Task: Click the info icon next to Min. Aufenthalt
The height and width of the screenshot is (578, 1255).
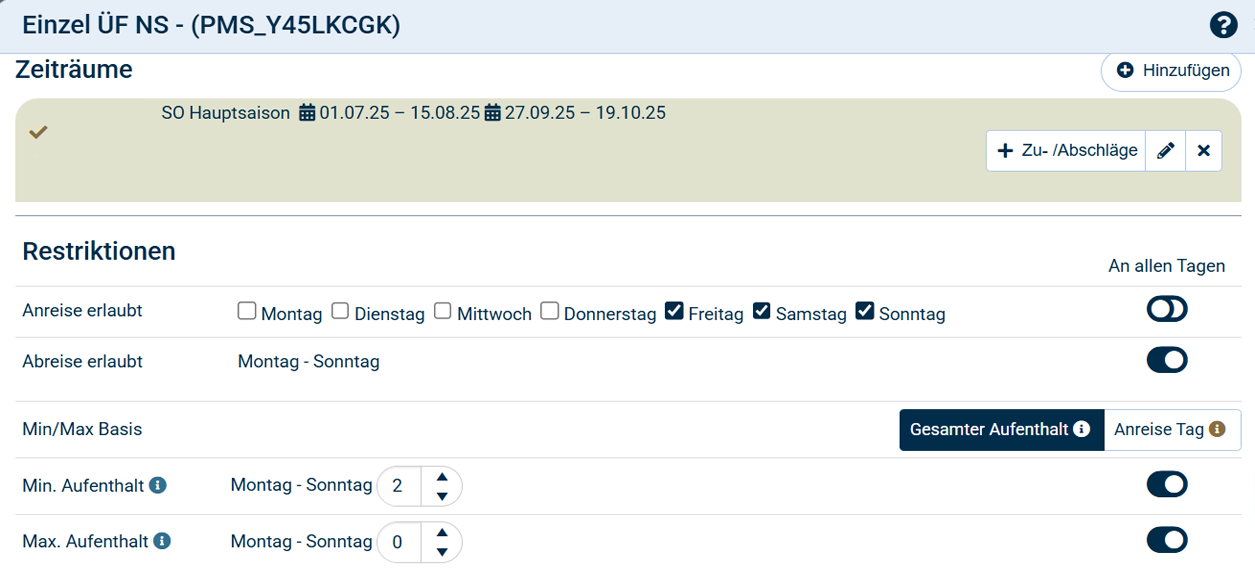Action: click(158, 486)
